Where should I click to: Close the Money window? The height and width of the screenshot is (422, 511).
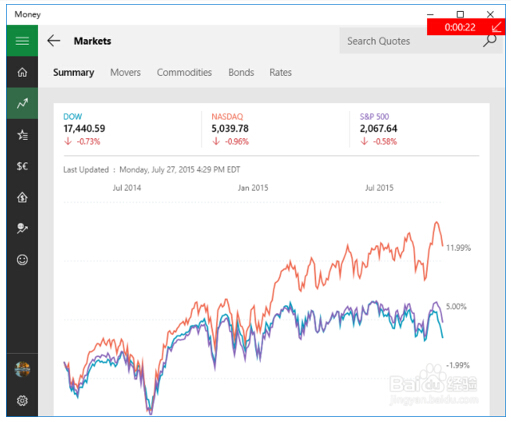click(490, 14)
